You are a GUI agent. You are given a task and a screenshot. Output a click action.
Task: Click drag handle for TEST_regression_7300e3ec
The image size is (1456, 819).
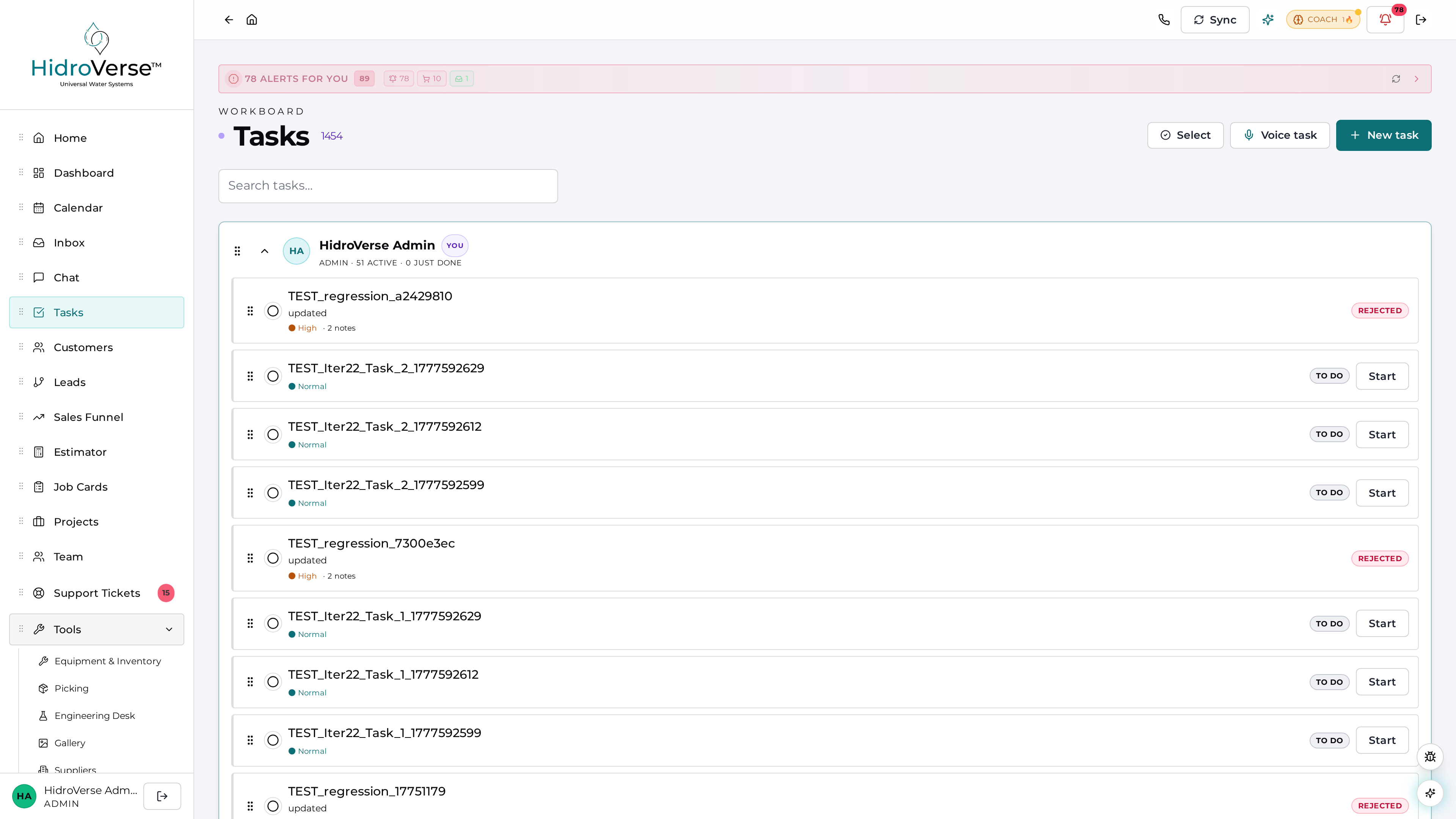pyautogui.click(x=250, y=559)
